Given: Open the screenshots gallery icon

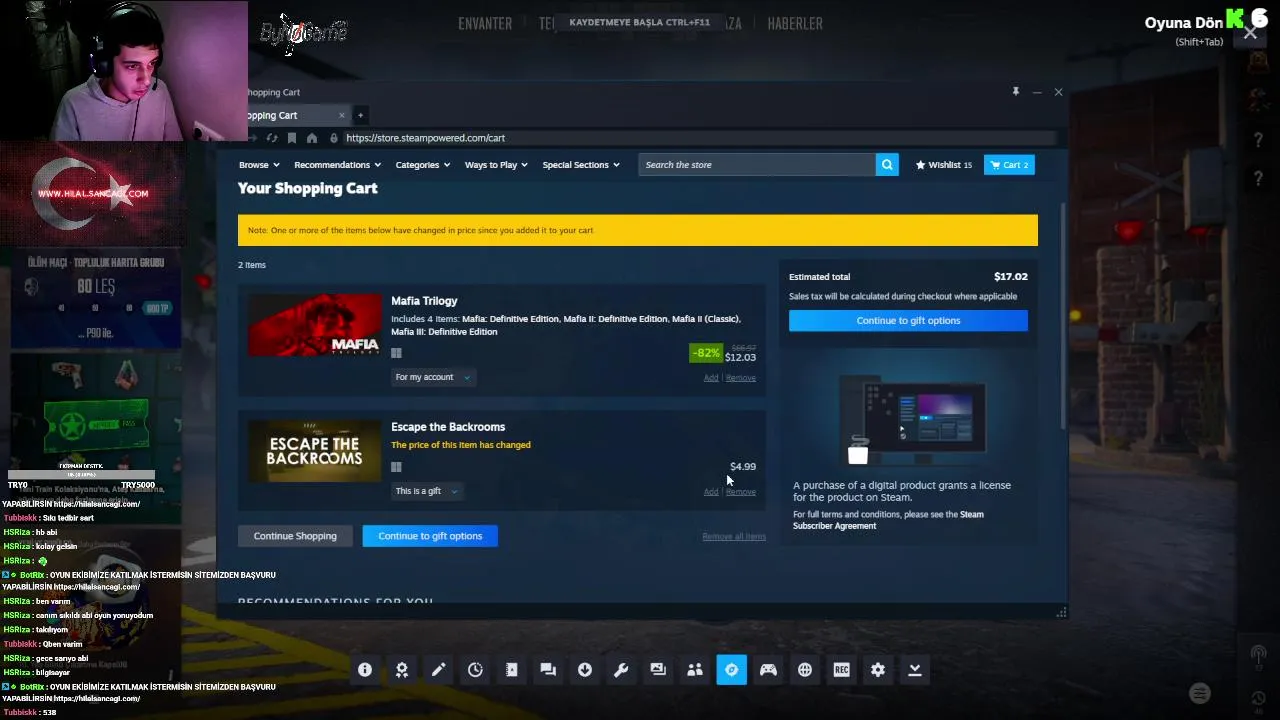Looking at the screenshot, I should pos(658,670).
